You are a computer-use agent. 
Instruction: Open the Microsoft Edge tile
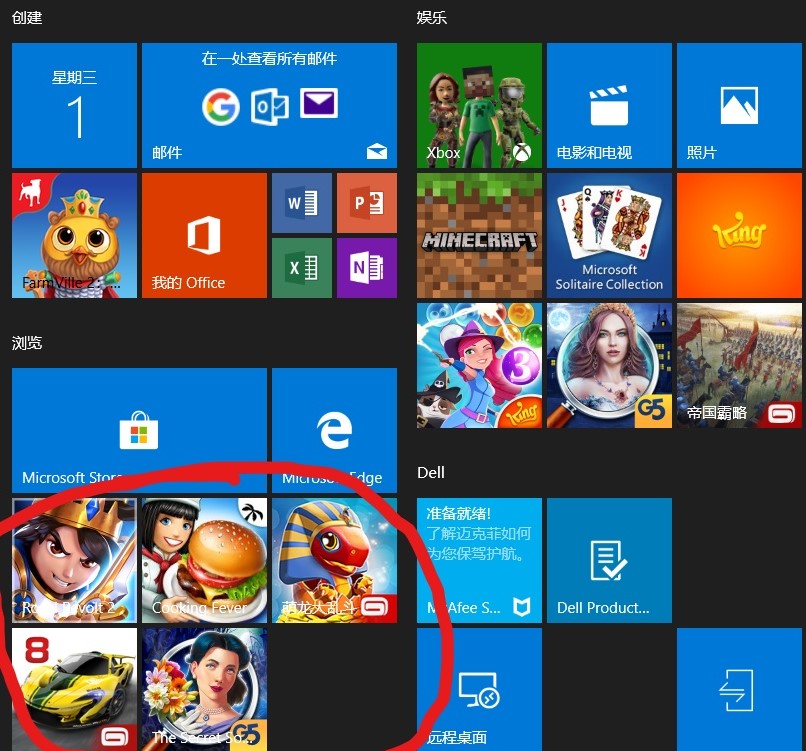tap(334, 430)
